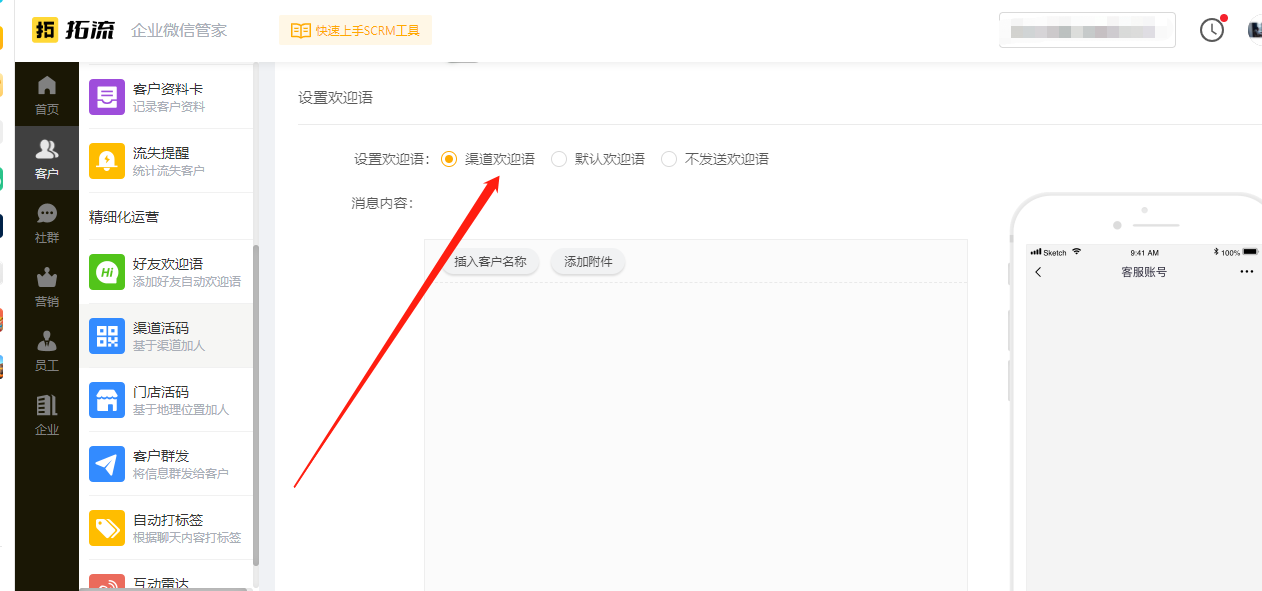Click the submenu vertical scrollbar

point(255,405)
